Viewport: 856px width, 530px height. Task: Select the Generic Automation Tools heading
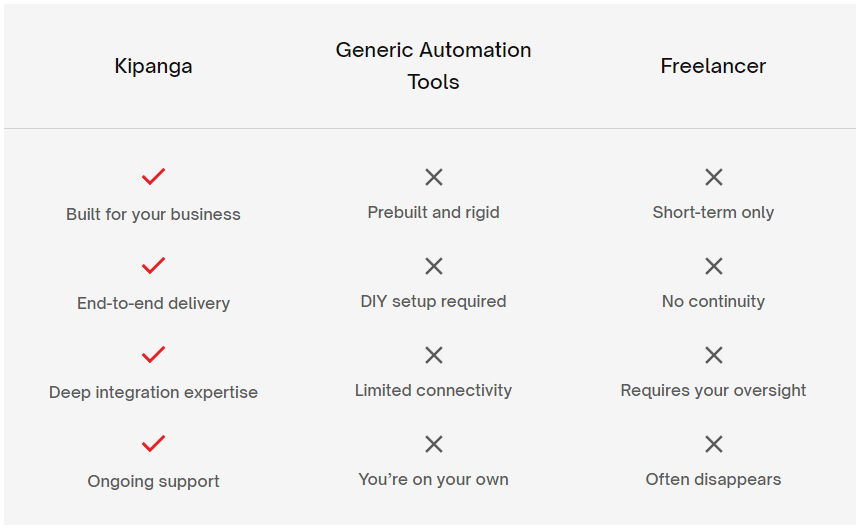433,65
